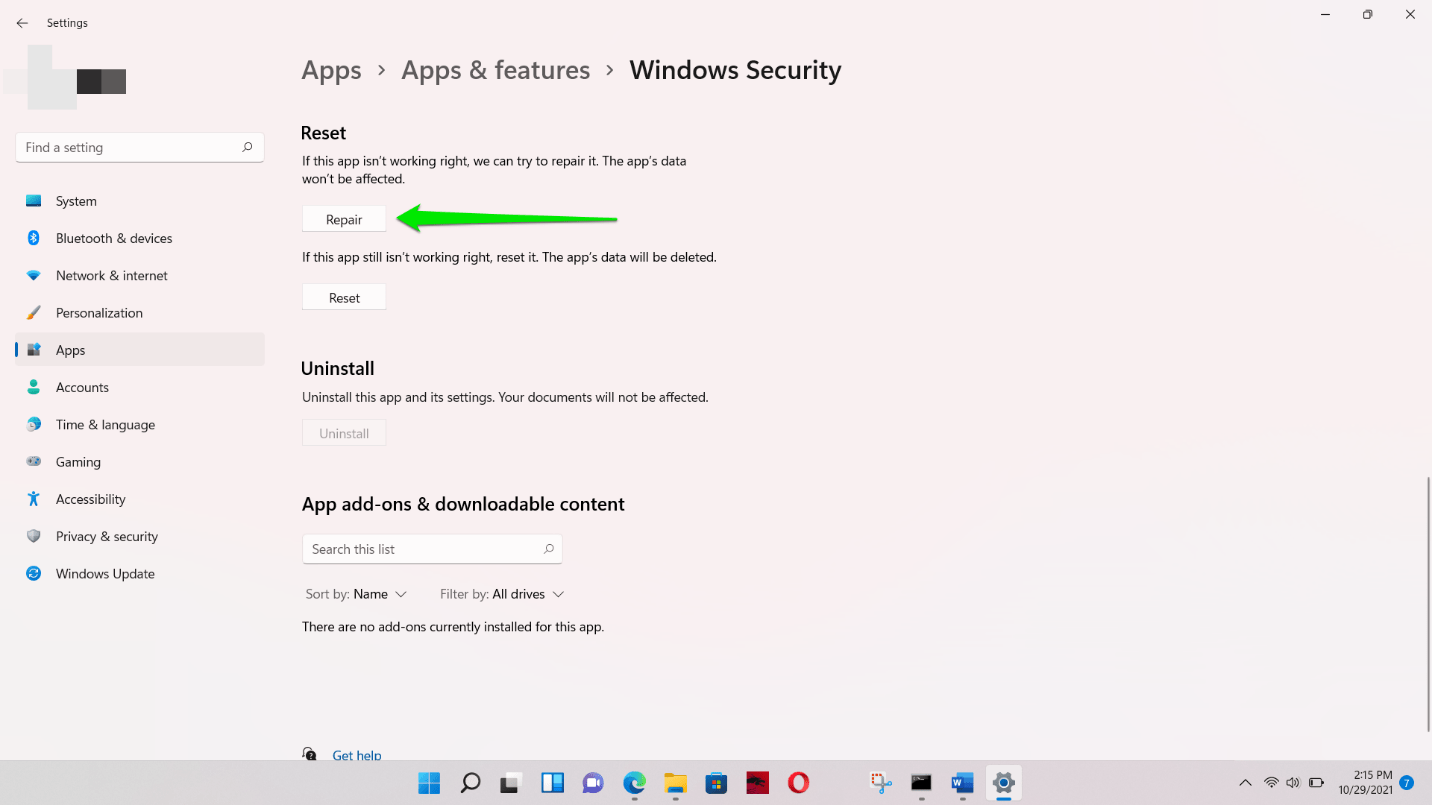Open System settings from sidebar
Screen dimensions: 1432x805
[74, 200]
